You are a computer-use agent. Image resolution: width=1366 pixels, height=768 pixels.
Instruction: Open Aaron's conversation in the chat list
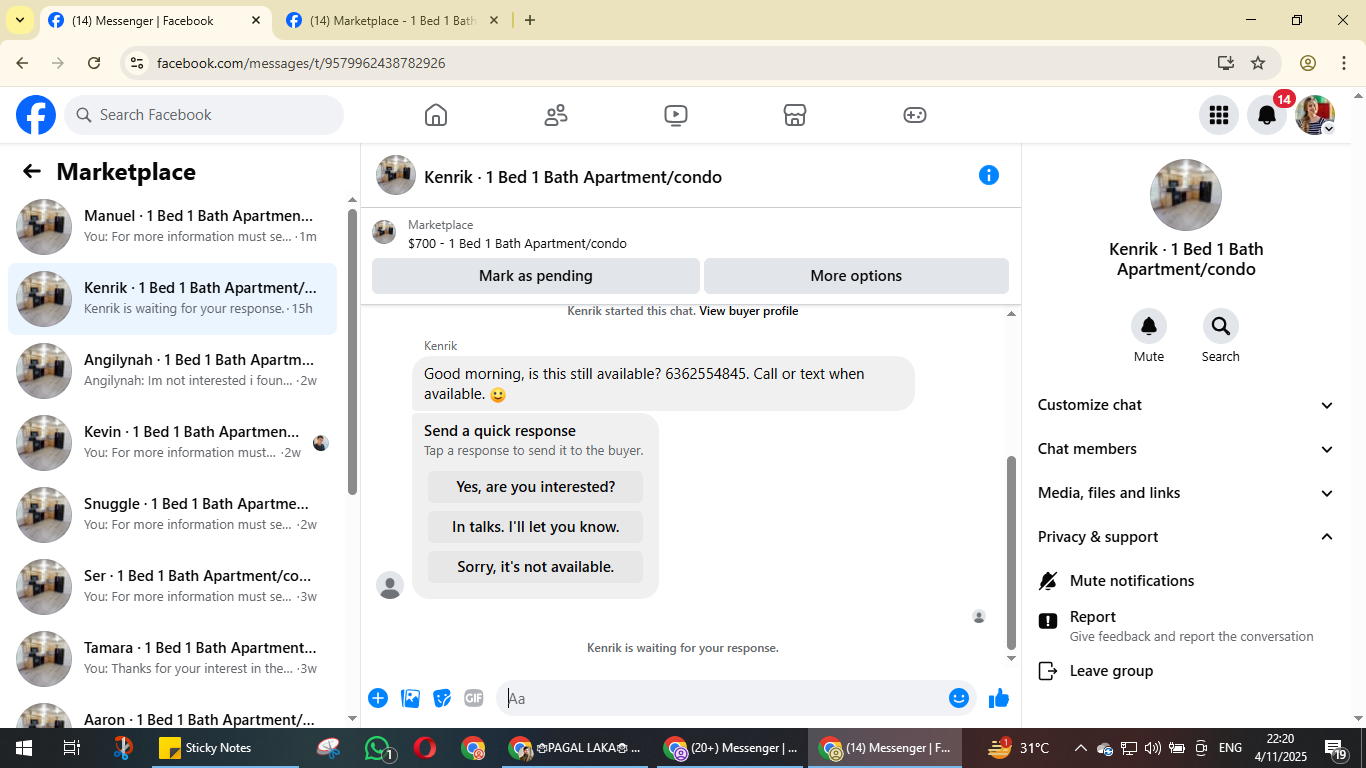click(172, 712)
